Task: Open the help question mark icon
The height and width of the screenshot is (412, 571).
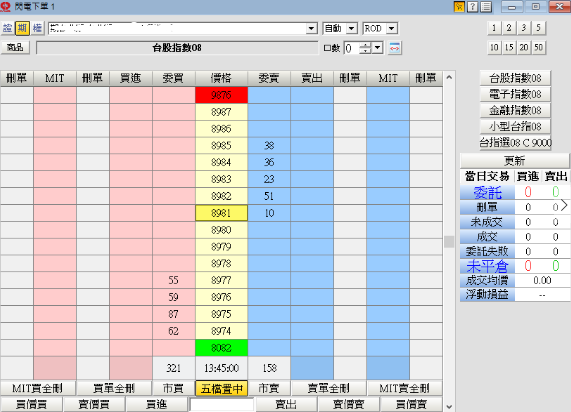Action: tap(472, 7)
